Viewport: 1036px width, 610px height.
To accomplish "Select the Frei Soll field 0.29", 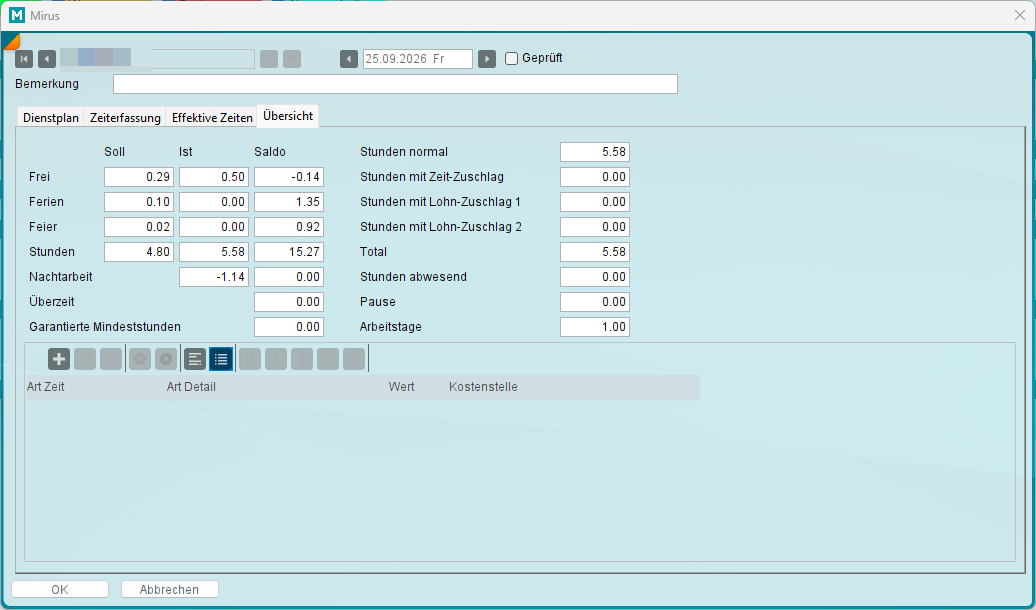I will [x=139, y=177].
